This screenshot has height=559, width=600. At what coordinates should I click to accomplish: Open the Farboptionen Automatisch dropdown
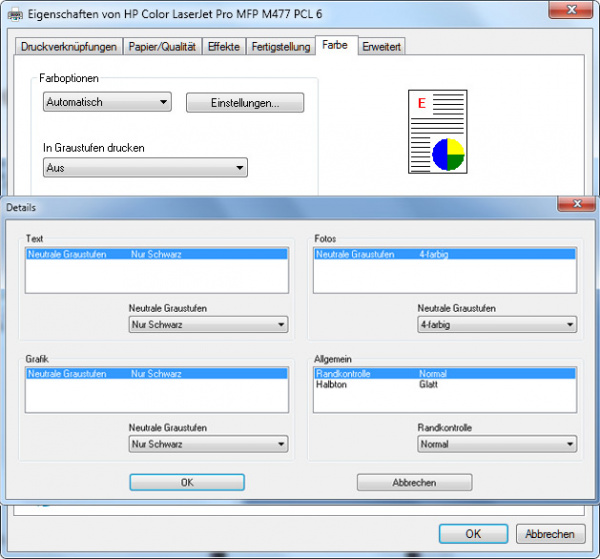tap(108, 102)
